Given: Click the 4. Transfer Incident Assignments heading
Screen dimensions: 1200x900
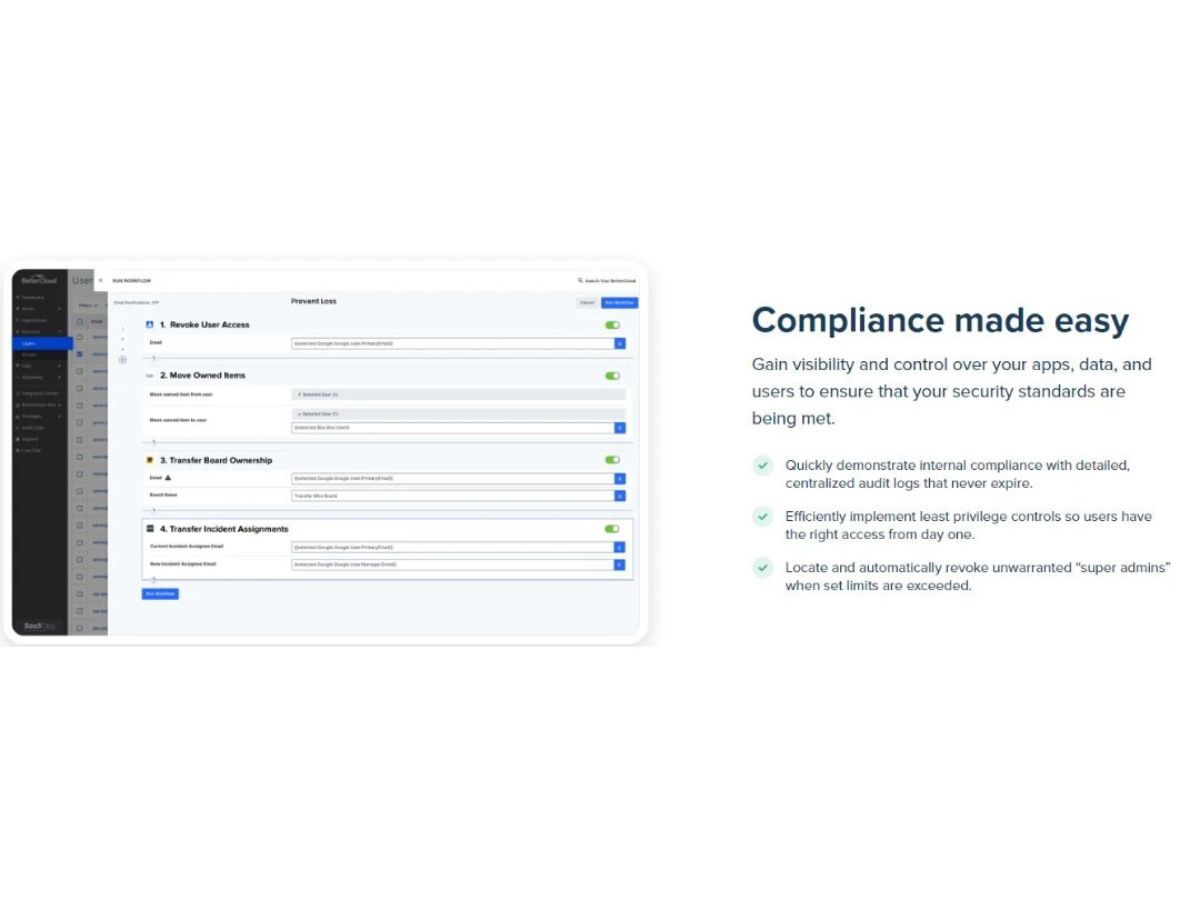Looking at the screenshot, I should [224, 529].
